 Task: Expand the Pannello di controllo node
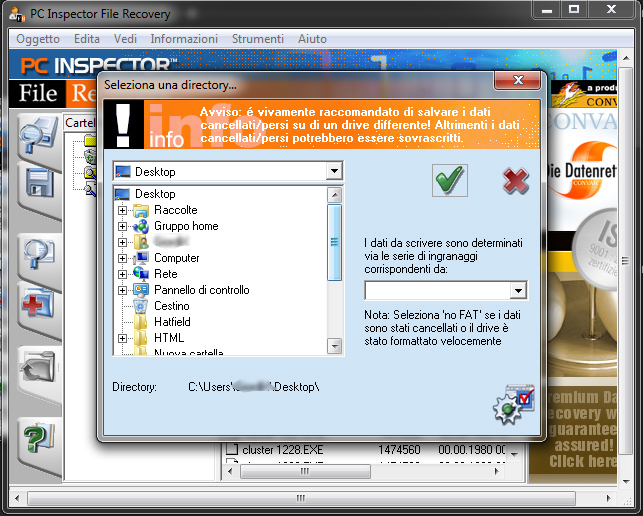123,290
